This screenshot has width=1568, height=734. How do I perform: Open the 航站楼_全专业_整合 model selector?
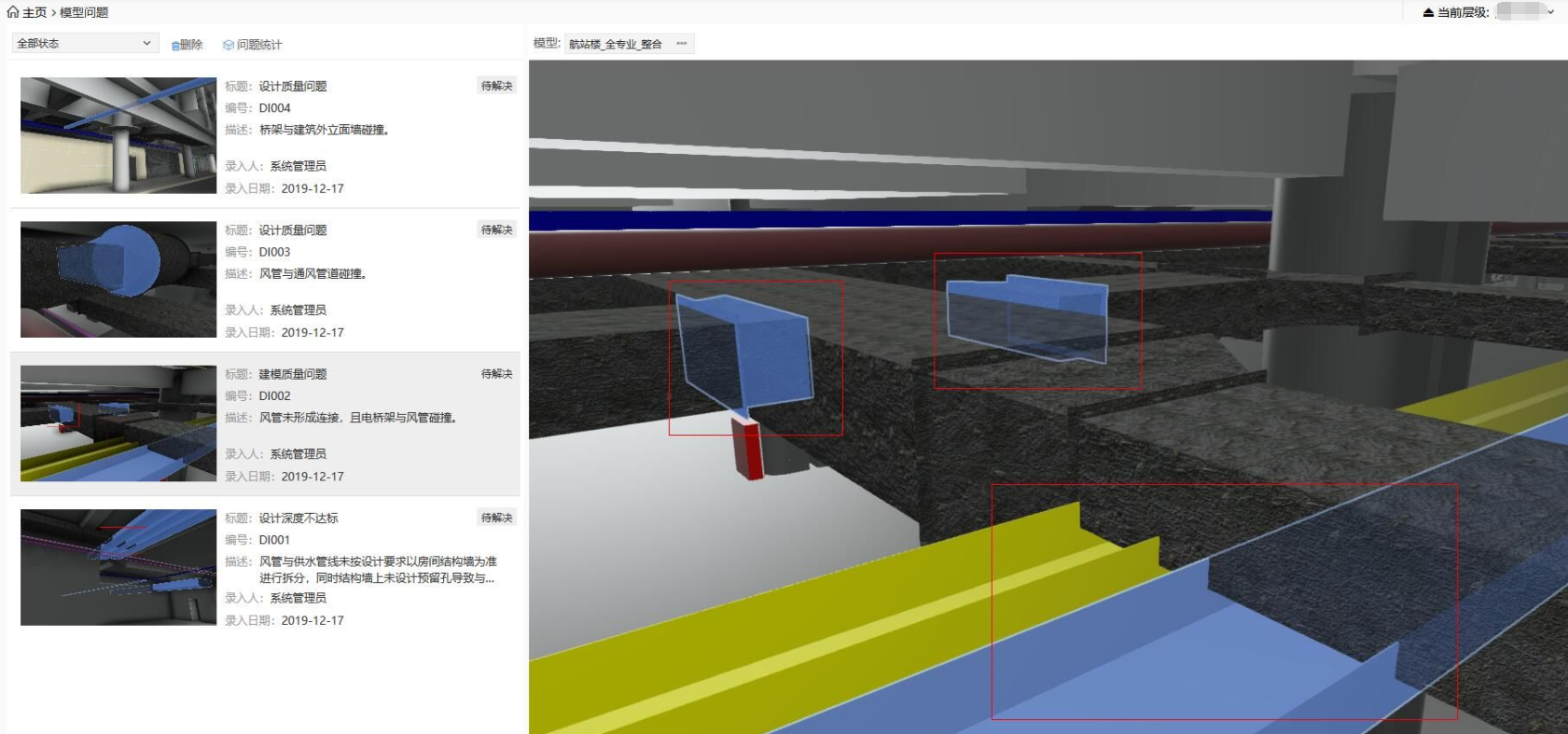(x=617, y=44)
